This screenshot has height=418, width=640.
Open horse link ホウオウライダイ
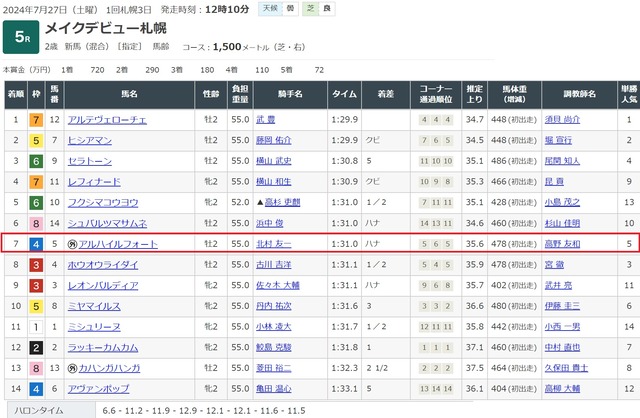(x=103, y=265)
